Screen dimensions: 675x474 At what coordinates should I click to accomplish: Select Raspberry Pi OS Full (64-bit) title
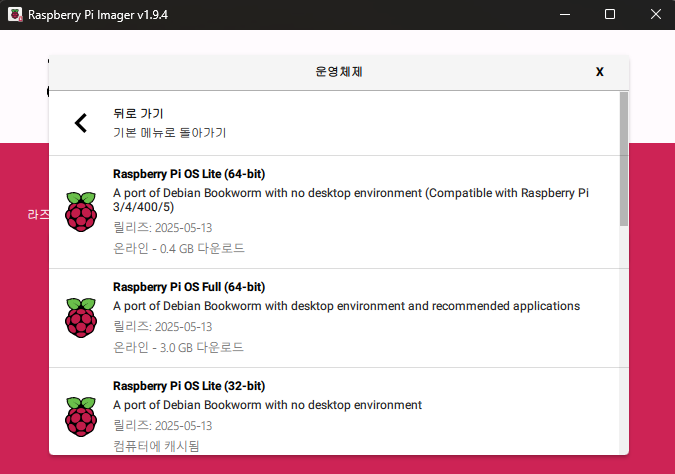pyautogui.click(x=189, y=287)
